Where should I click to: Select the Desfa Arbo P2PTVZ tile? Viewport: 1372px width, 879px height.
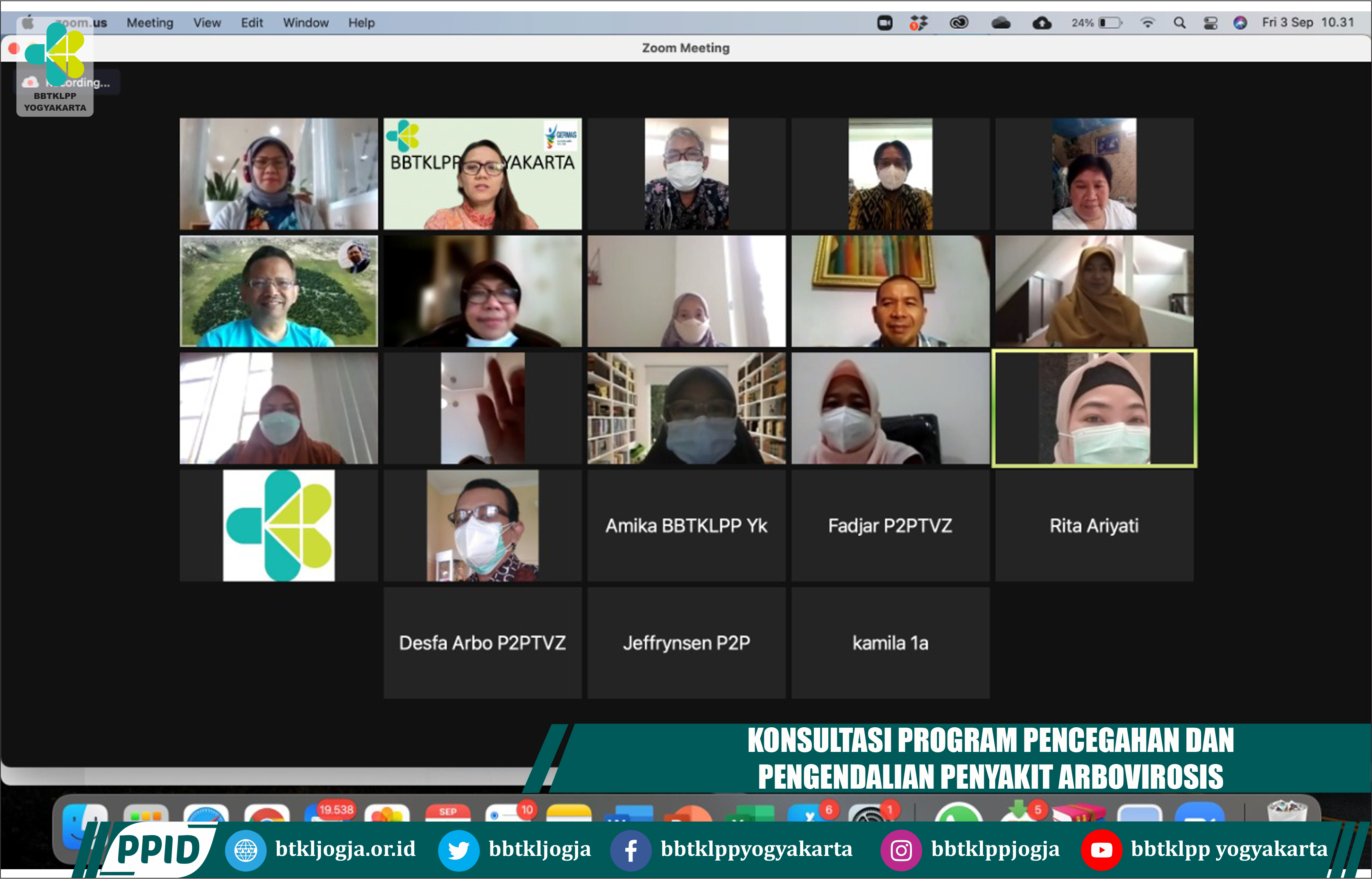(483, 643)
